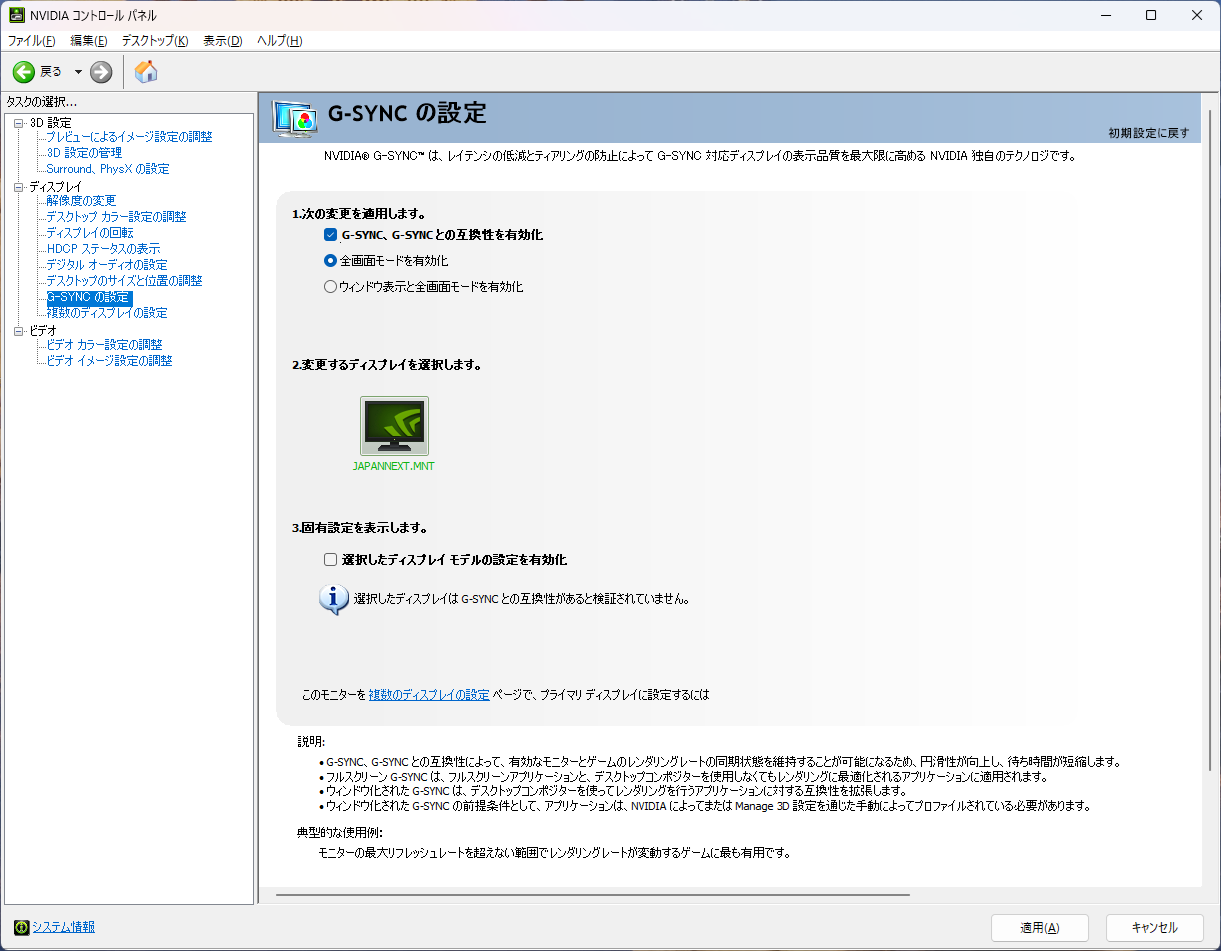The width and height of the screenshot is (1221, 951).
Task: Click the heading 2.変更するディスプレイを選択します。
Action: tap(387, 365)
